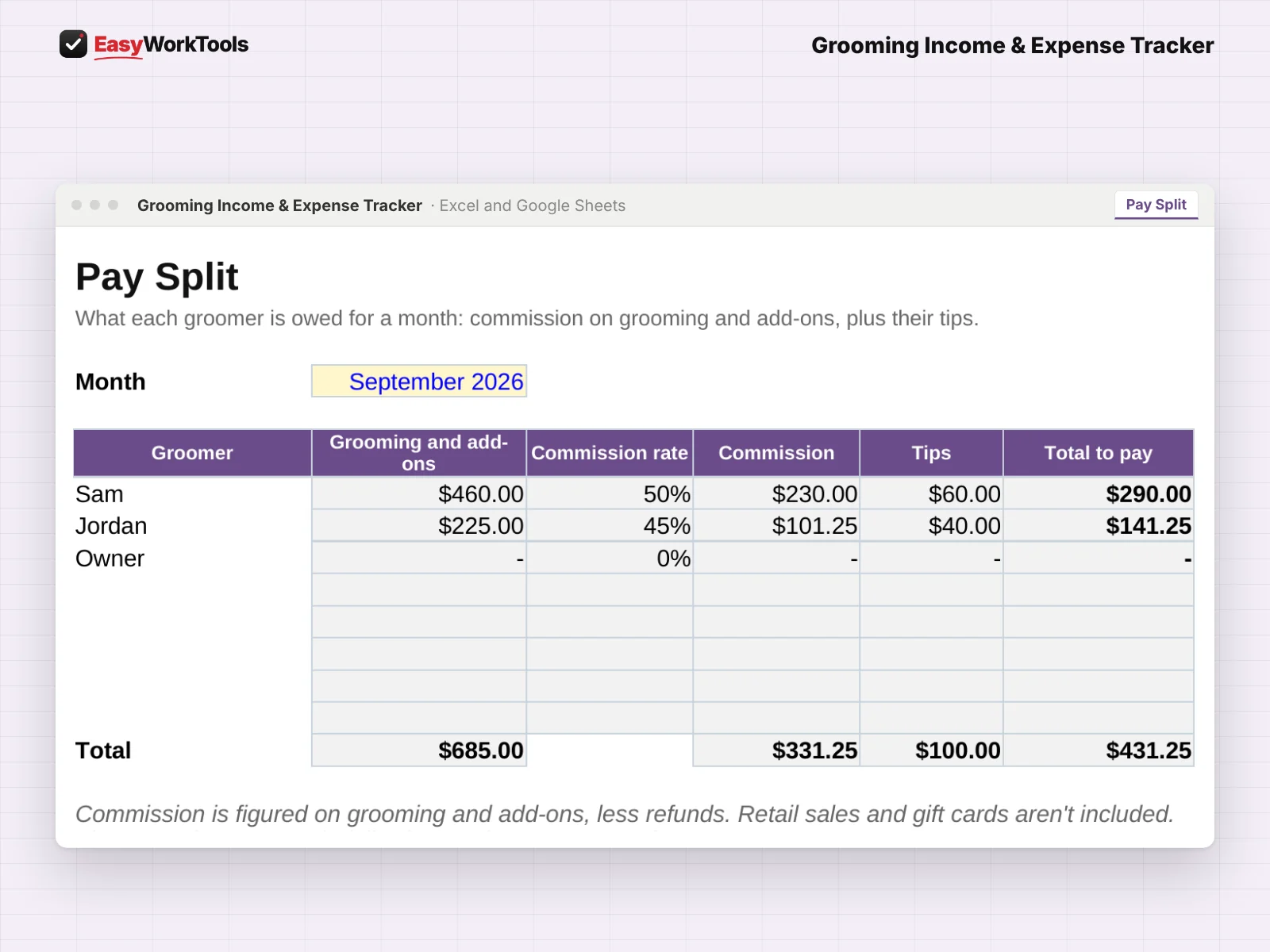Select the Commission rate header
The height and width of the screenshot is (952, 1270).
(610, 453)
